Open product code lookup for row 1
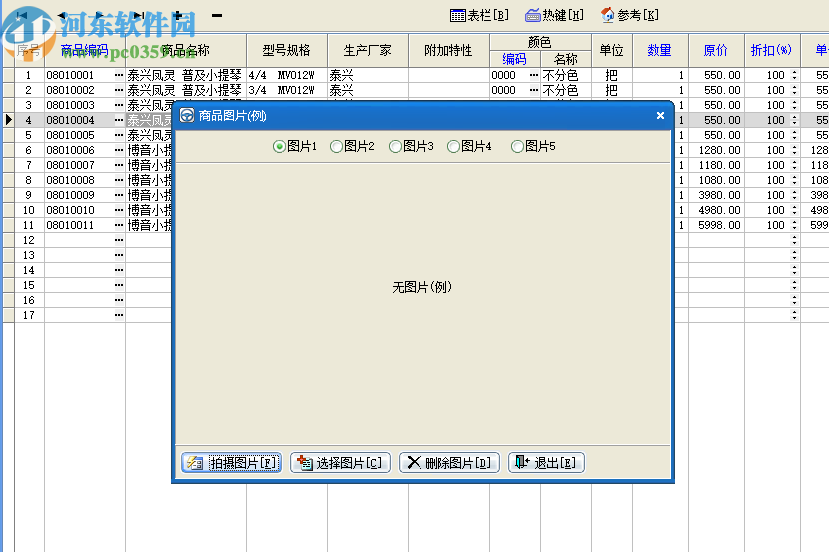Image resolution: width=829 pixels, height=552 pixels. coord(119,75)
